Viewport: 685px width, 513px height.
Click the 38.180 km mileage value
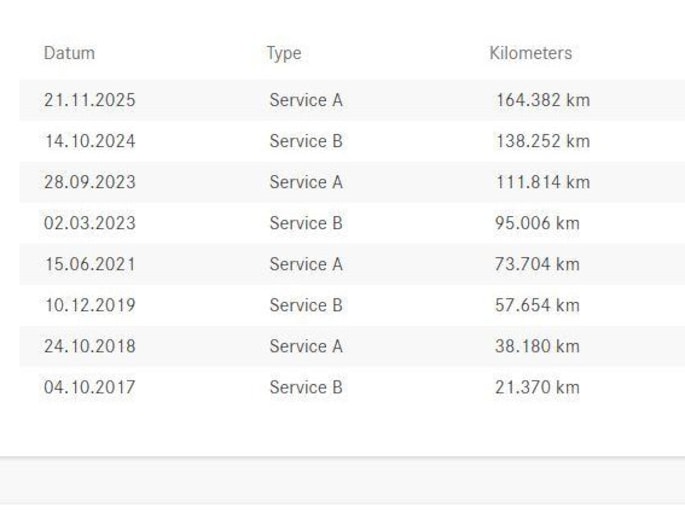pos(537,346)
